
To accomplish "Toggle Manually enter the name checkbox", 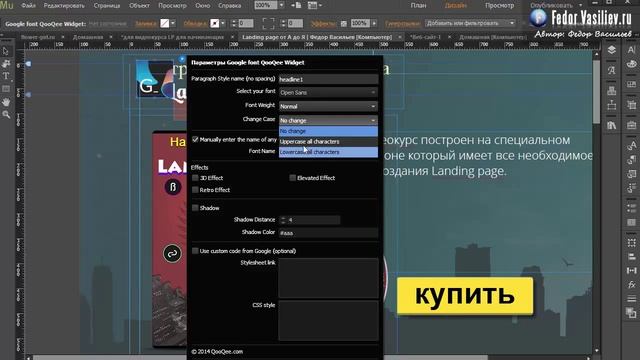I will [195, 140].
